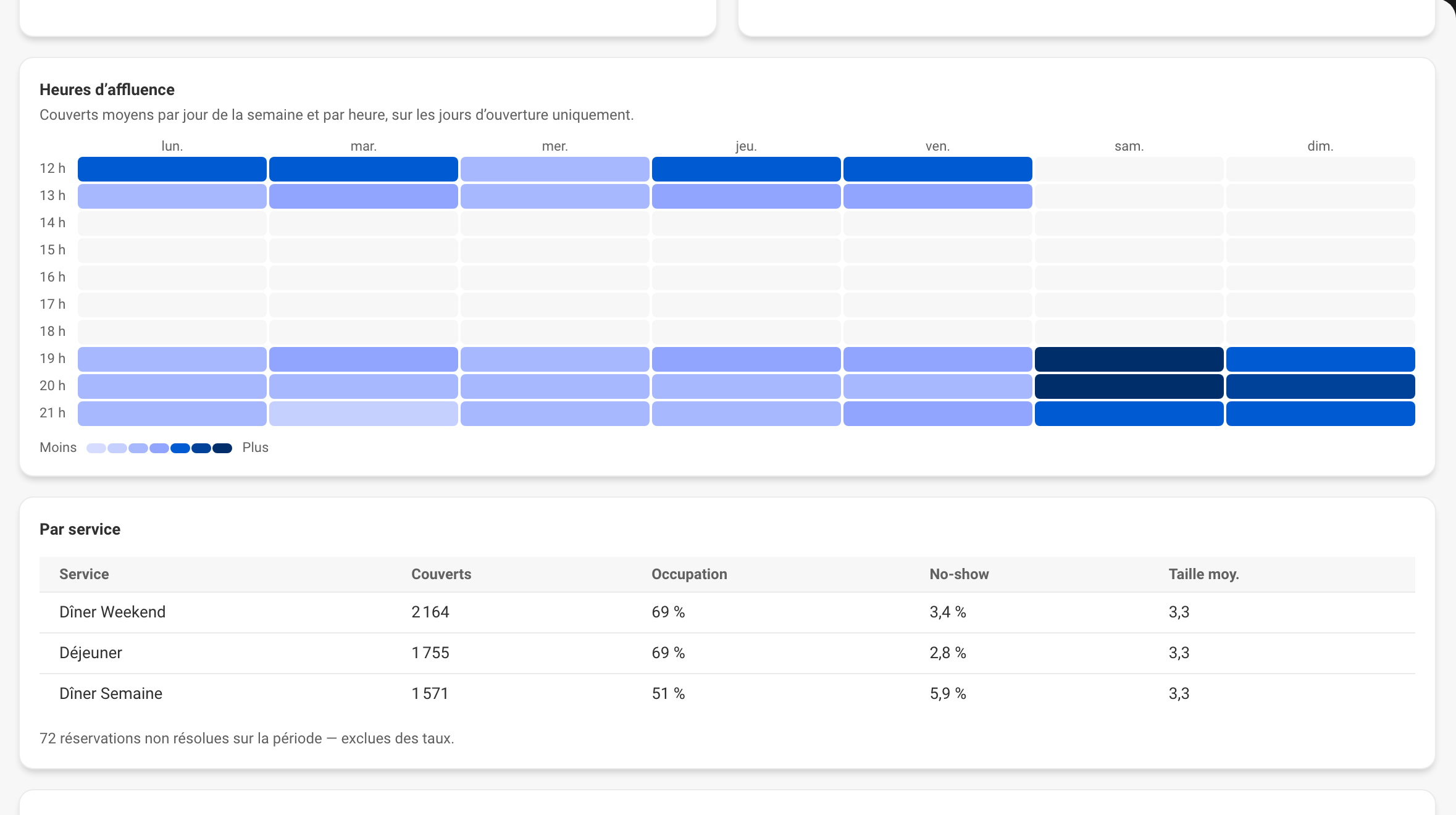Image resolution: width=1456 pixels, height=815 pixels.
Task: Select the Tuesday 21 h heatmap cell
Action: (364, 414)
